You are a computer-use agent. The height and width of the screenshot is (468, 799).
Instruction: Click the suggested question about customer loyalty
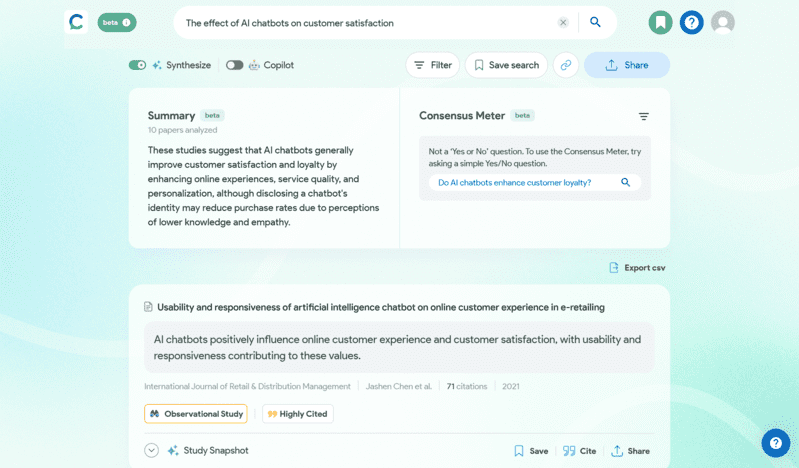click(515, 183)
